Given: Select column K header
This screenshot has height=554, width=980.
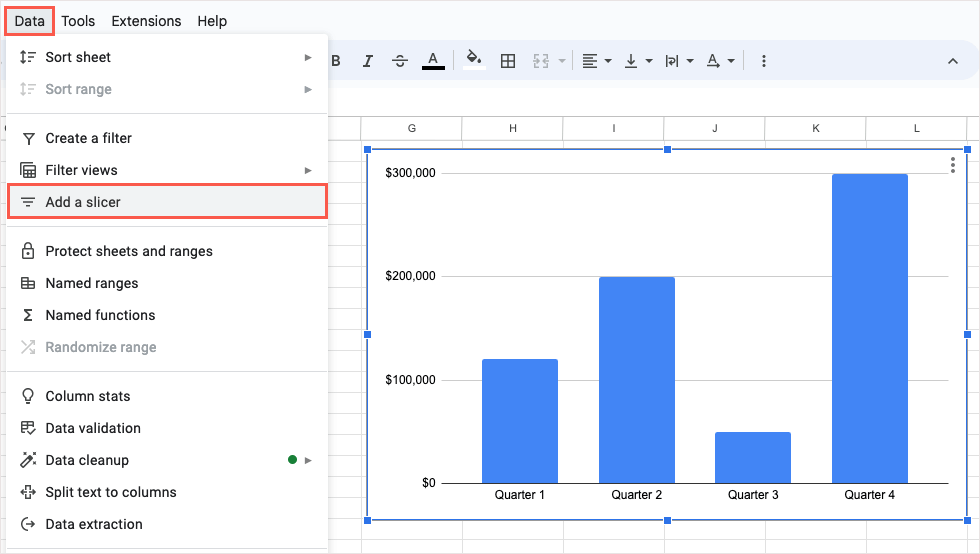Looking at the screenshot, I should click(x=816, y=129).
